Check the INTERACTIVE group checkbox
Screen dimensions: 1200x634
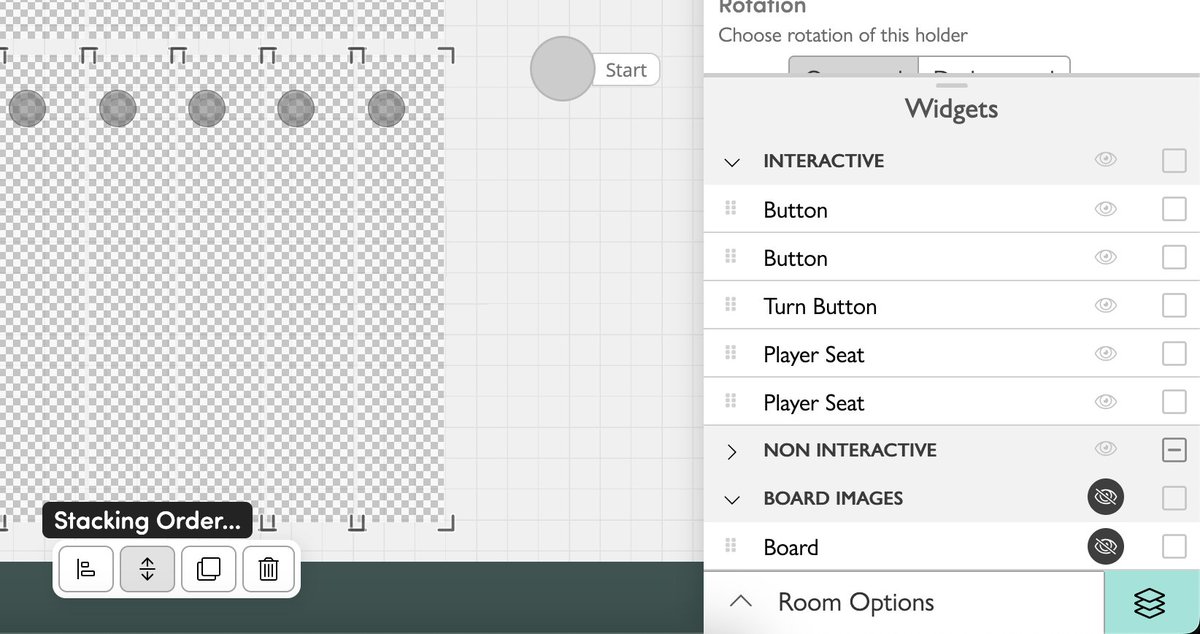pyautogui.click(x=1174, y=160)
